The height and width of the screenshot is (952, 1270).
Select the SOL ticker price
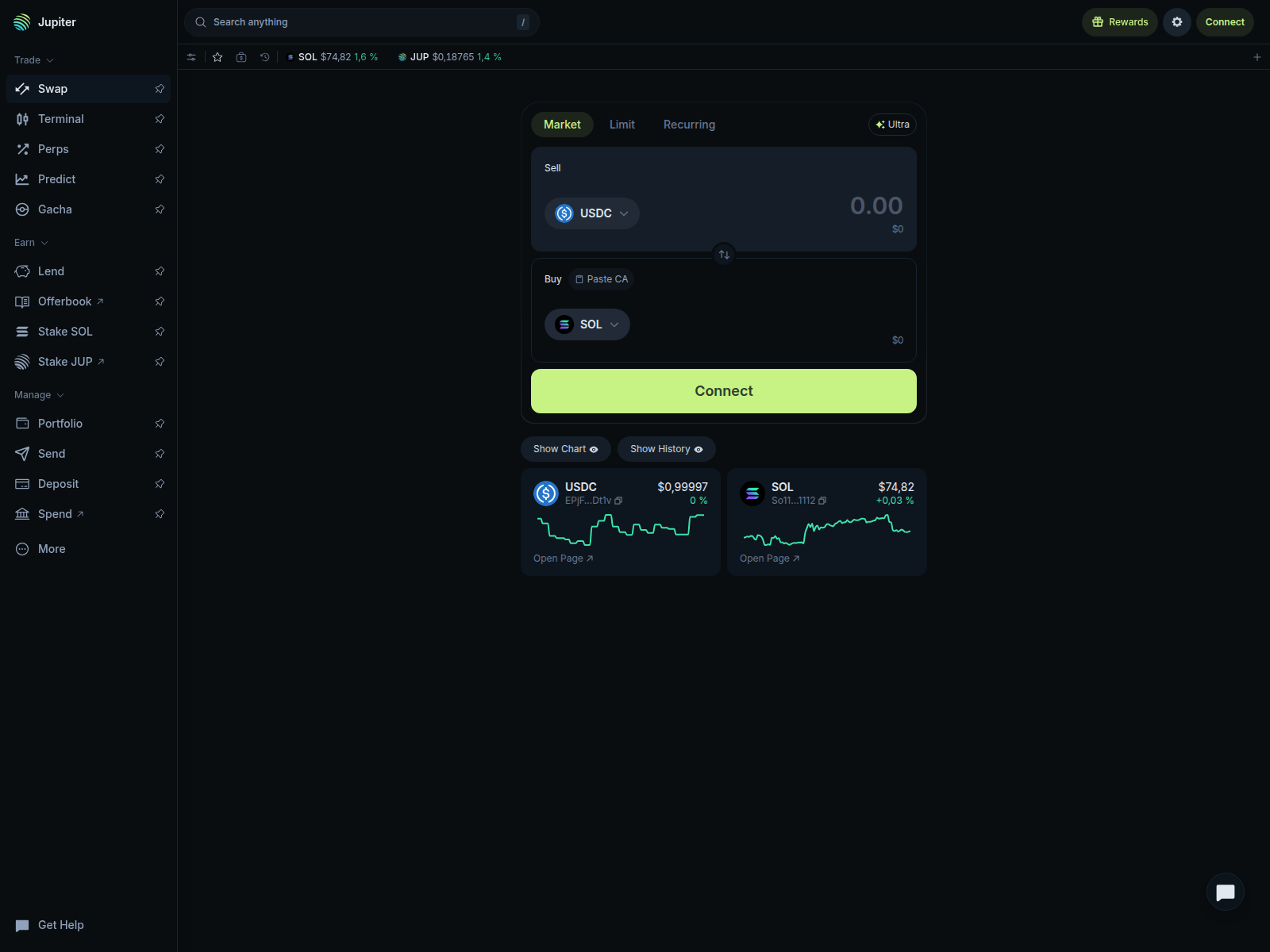[x=333, y=57]
